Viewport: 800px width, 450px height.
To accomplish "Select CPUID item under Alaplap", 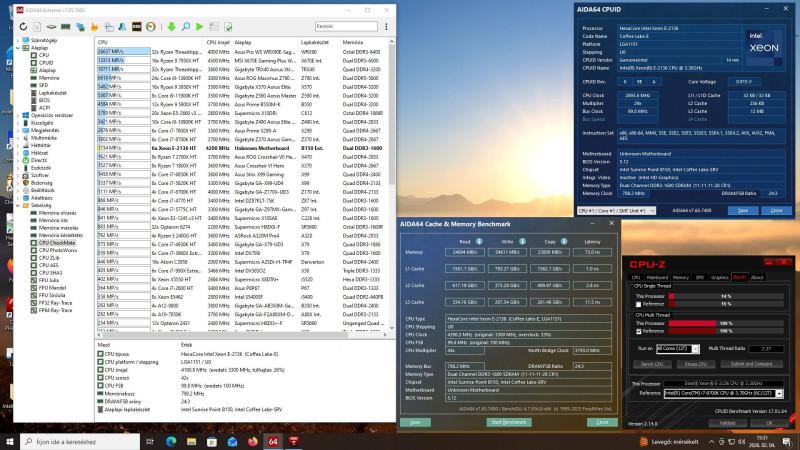I will point(46,63).
